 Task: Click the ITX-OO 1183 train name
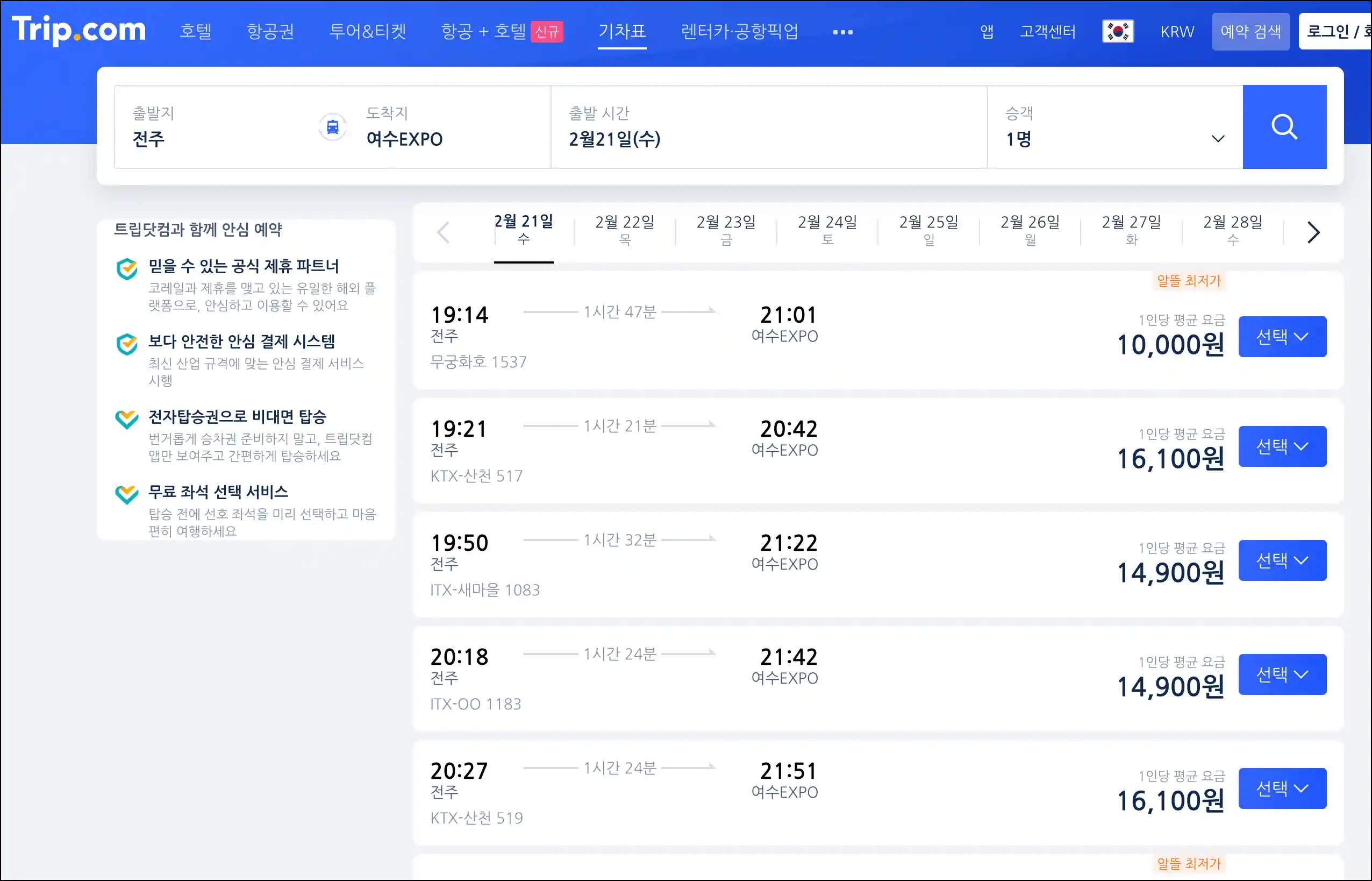click(x=476, y=704)
